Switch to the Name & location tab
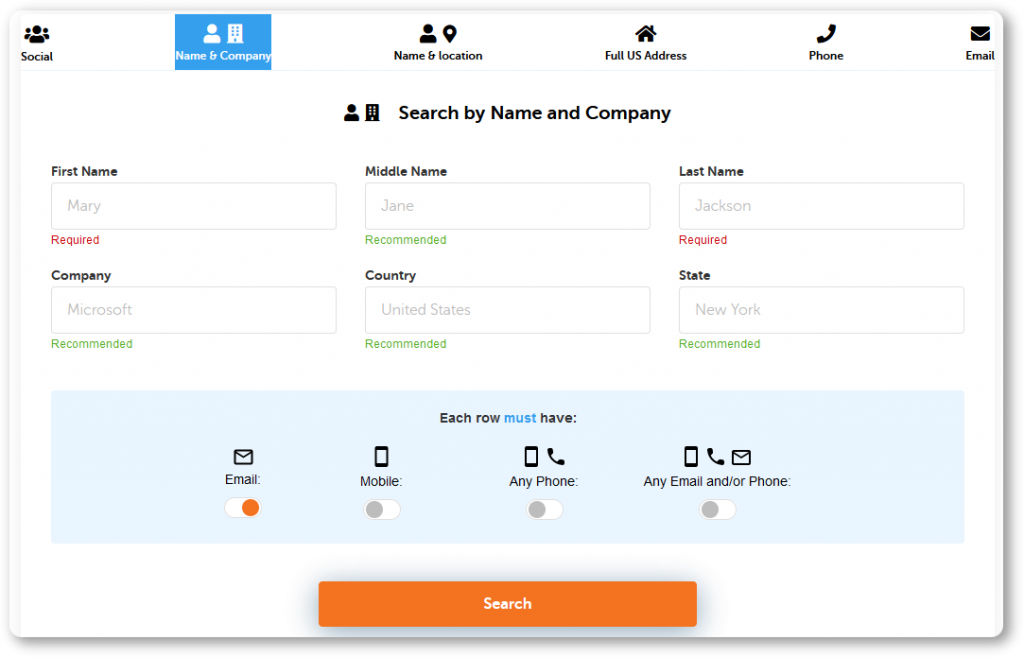The height and width of the screenshot is (657, 1024). coord(438,42)
